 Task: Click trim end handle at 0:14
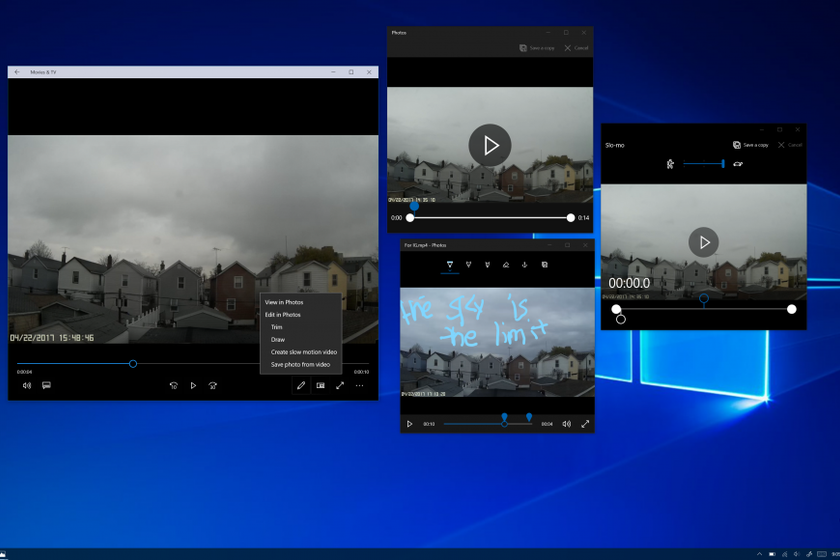coord(571,218)
